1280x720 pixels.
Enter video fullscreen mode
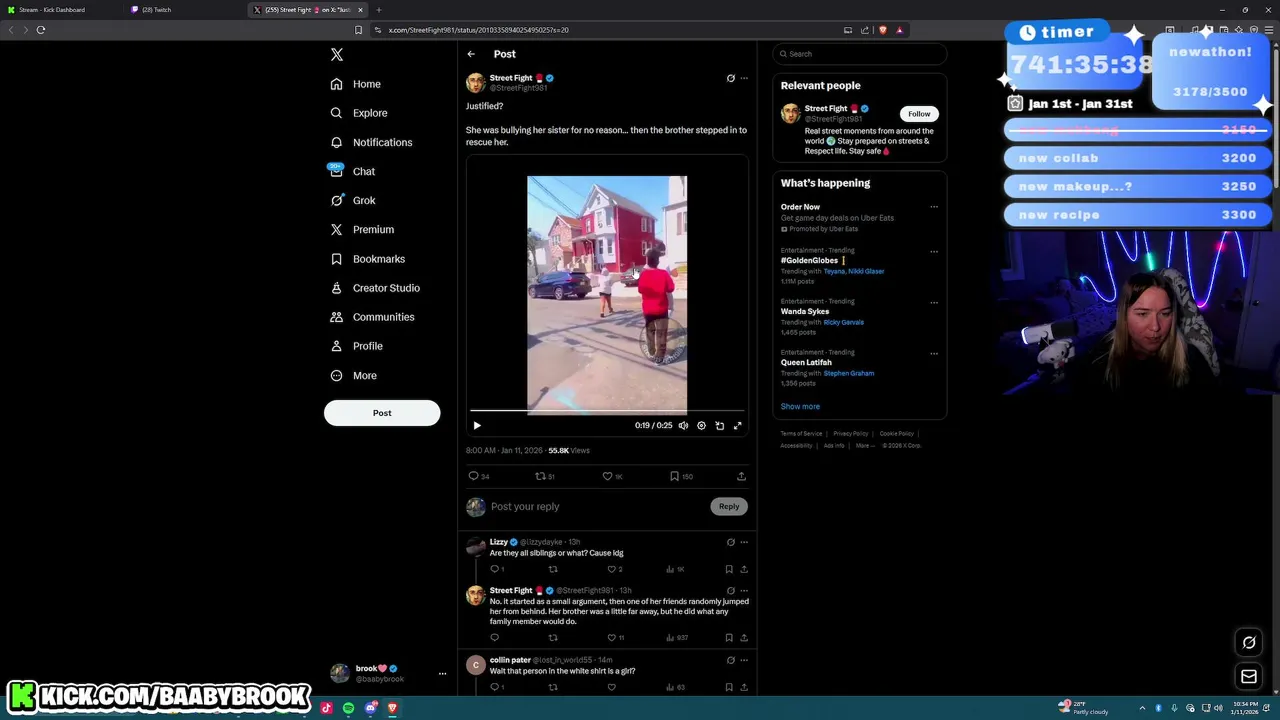coord(737,426)
